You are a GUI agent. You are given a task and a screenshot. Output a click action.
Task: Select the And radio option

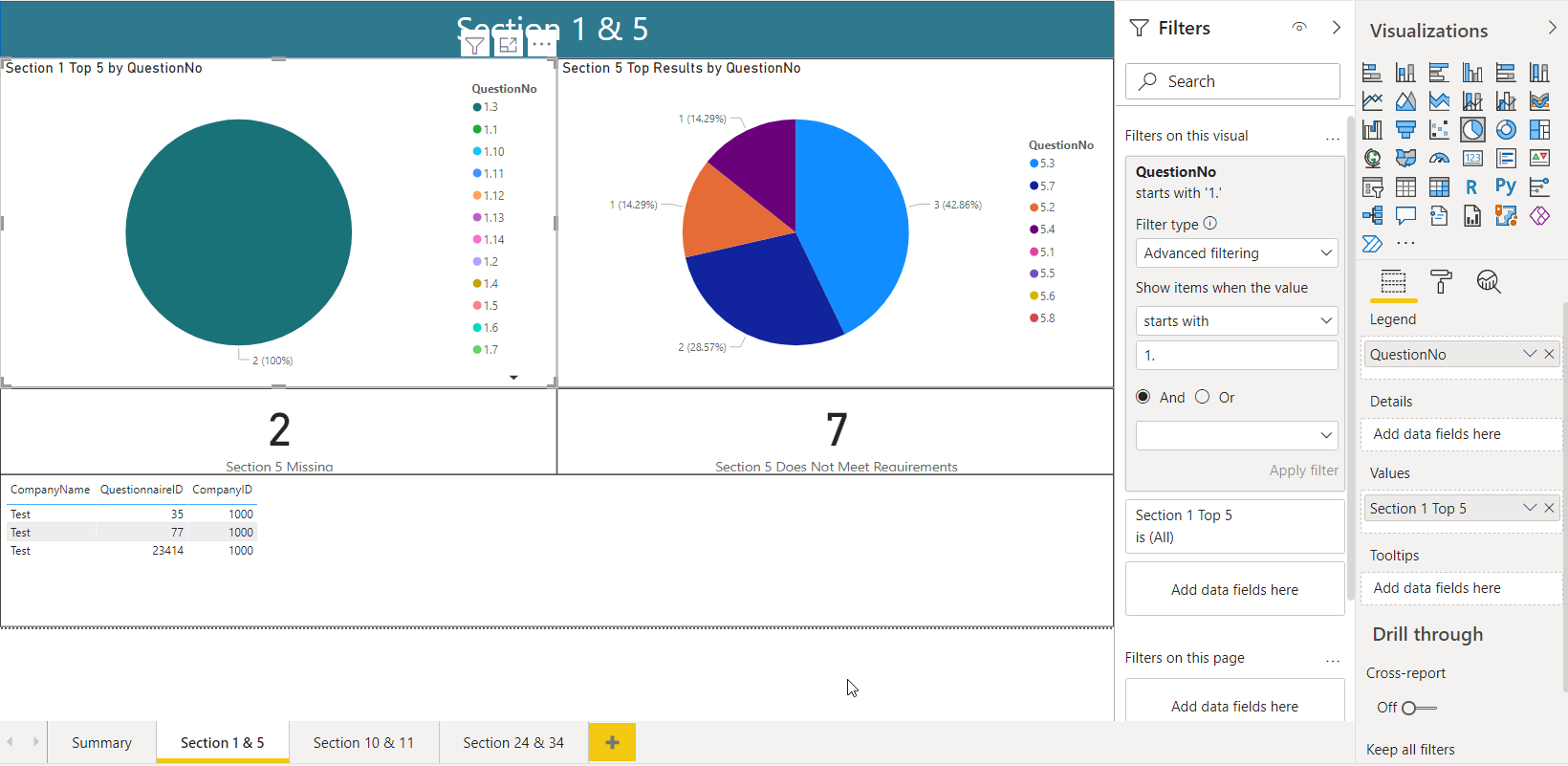click(1143, 397)
